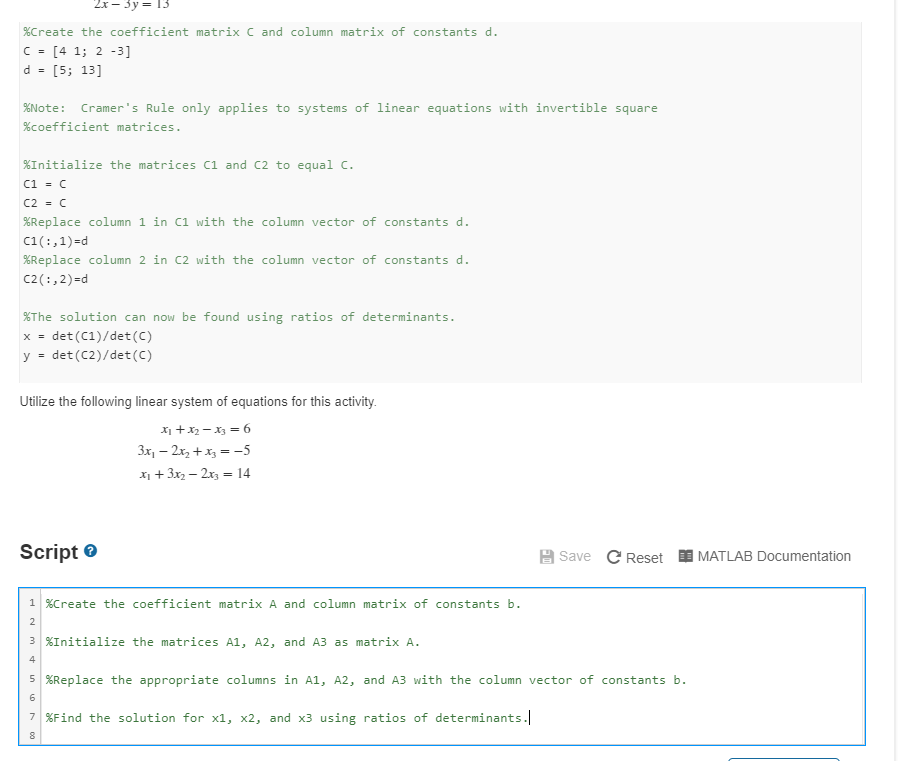Click the Script section heading
The width and height of the screenshot is (898, 761).
point(50,551)
